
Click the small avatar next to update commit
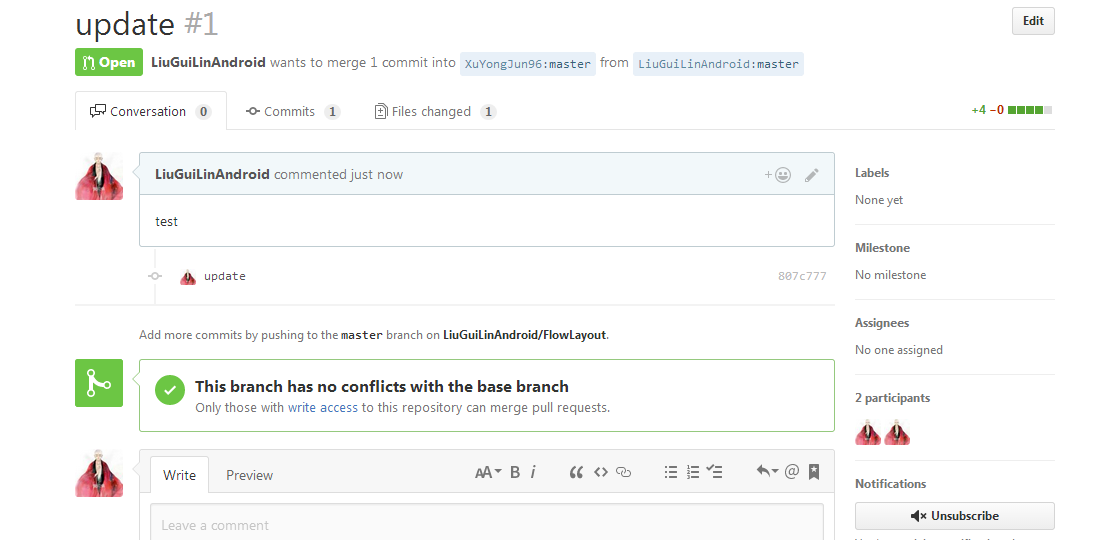click(187, 277)
